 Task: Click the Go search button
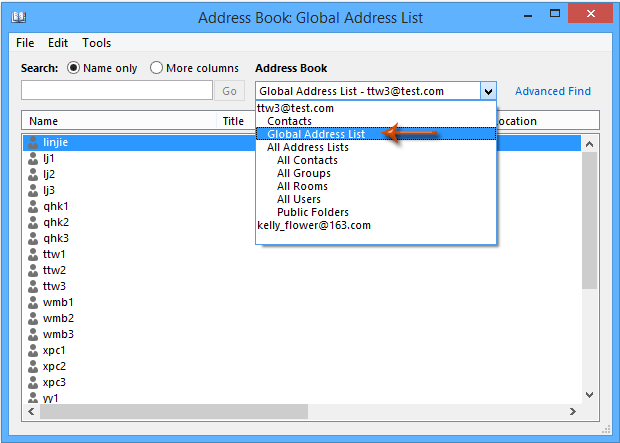pos(229,91)
